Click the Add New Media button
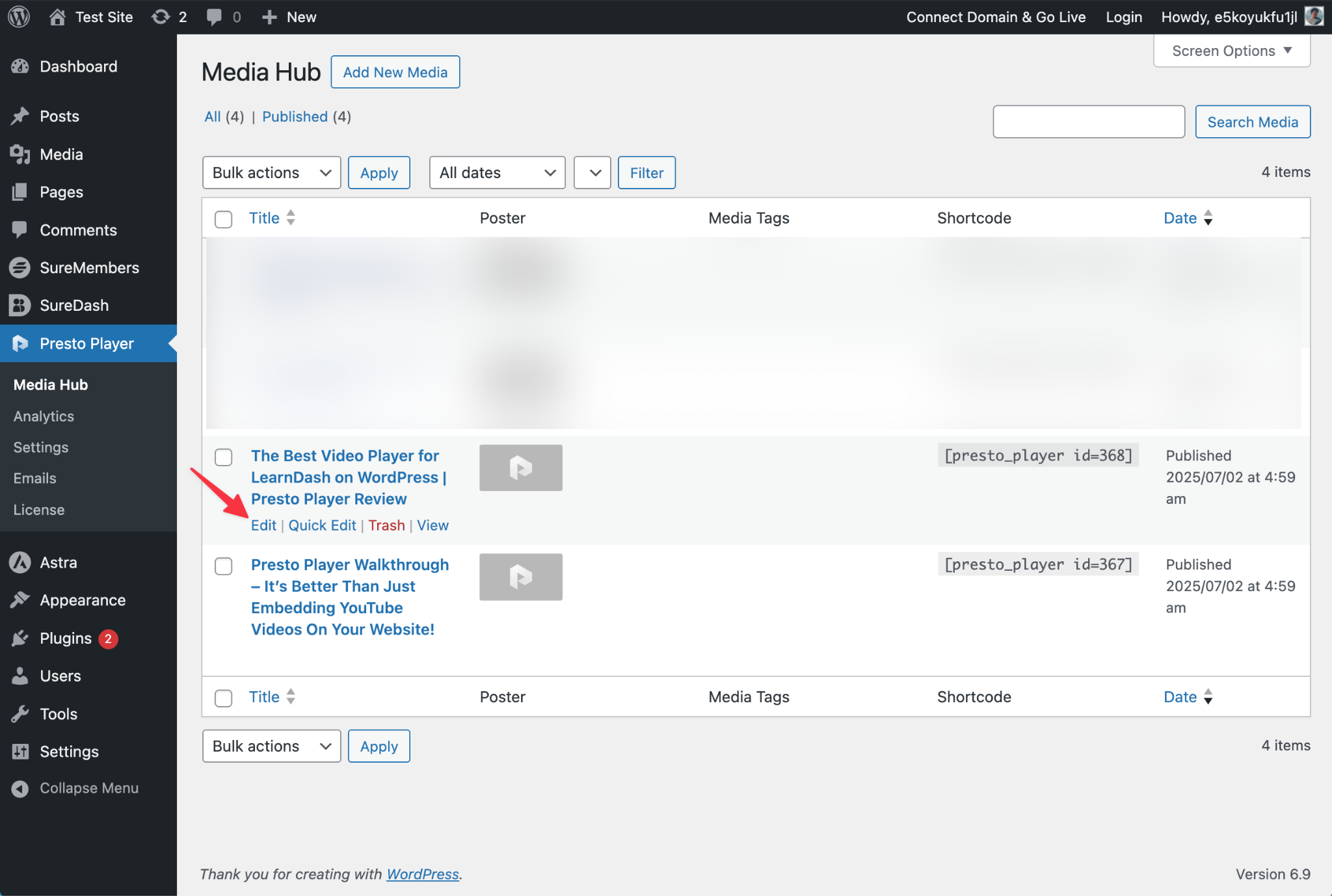Image resolution: width=1332 pixels, height=896 pixels. tap(395, 72)
